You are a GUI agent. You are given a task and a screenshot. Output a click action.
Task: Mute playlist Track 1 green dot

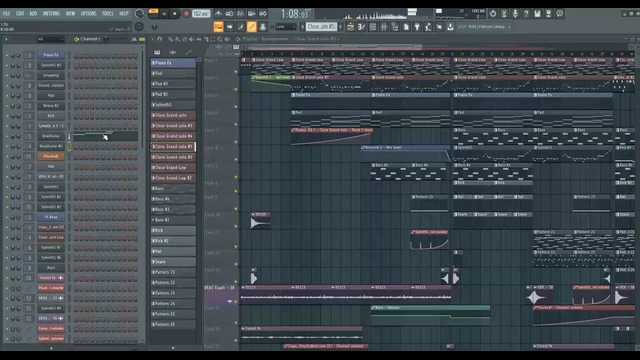(x=236, y=72)
